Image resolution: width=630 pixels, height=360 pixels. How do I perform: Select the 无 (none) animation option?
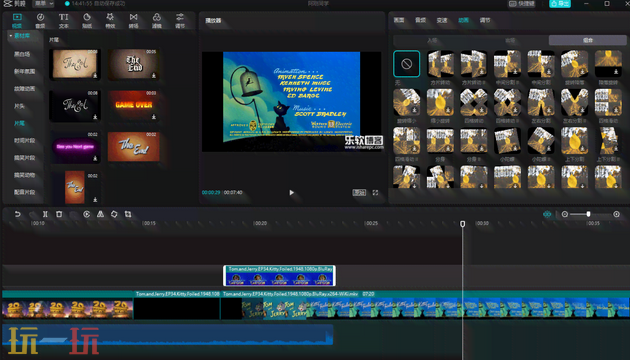pos(407,63)
